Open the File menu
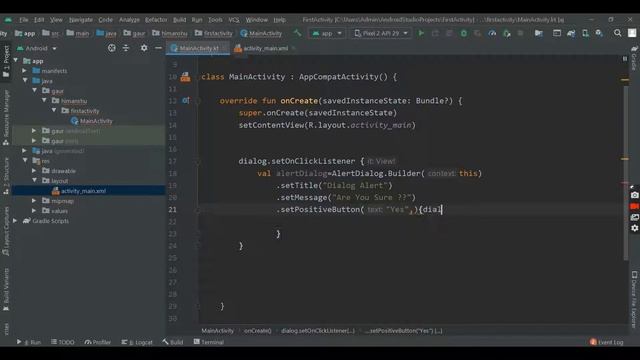The height and width of the screenshot is (360, 640). [x=23, y=20]
